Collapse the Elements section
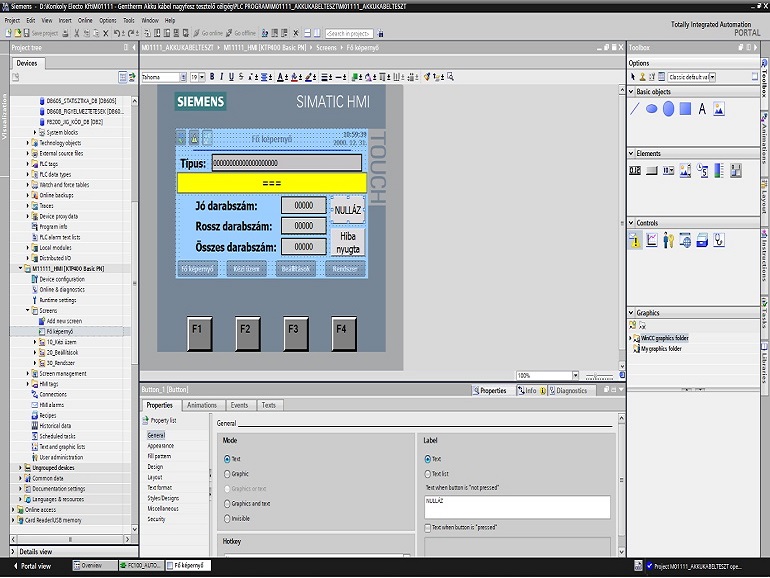Viewport: 770px width, 578px height. (632, 153)
